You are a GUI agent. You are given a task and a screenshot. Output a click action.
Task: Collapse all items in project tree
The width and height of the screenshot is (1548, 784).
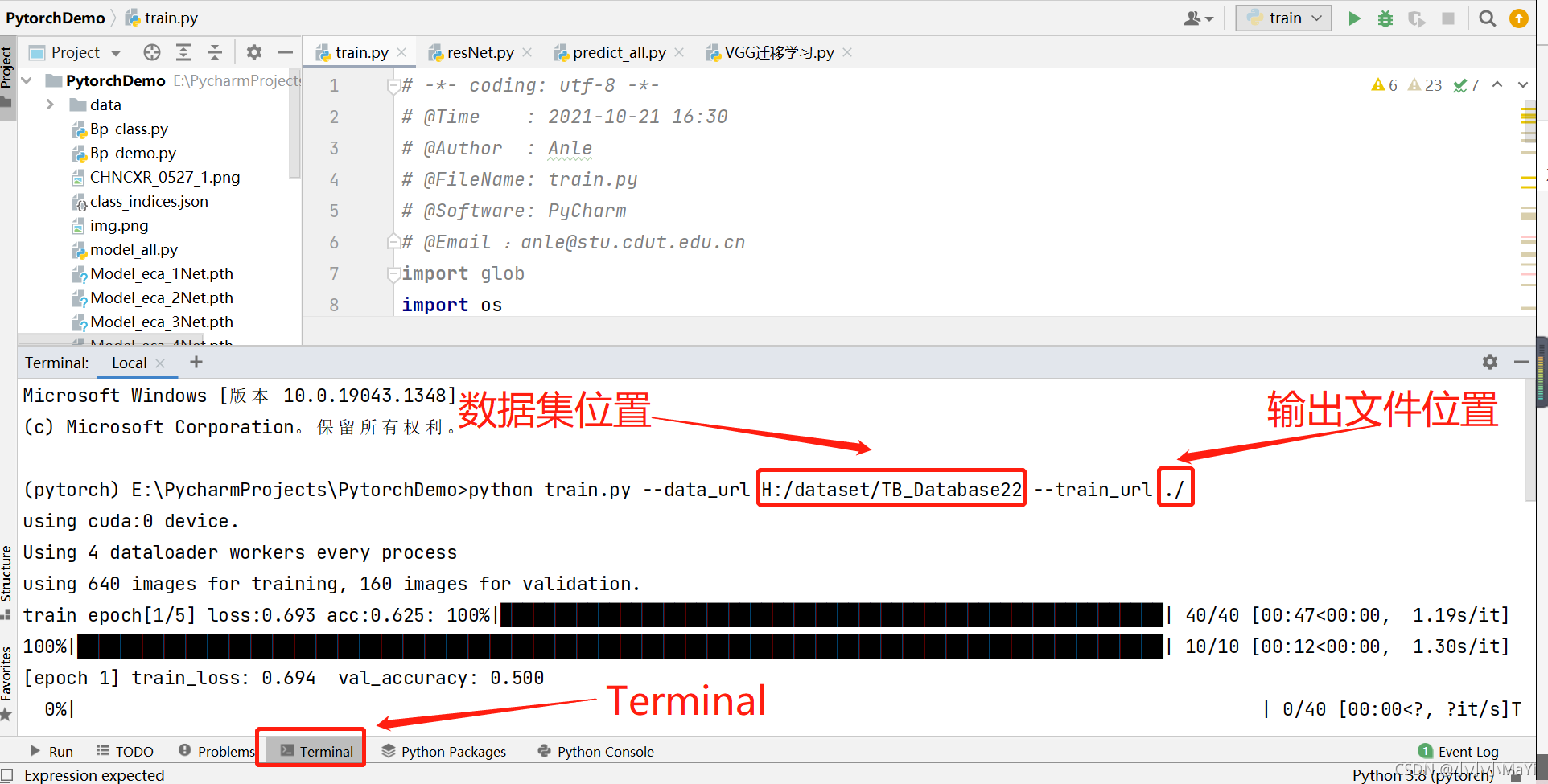[215, 52]
